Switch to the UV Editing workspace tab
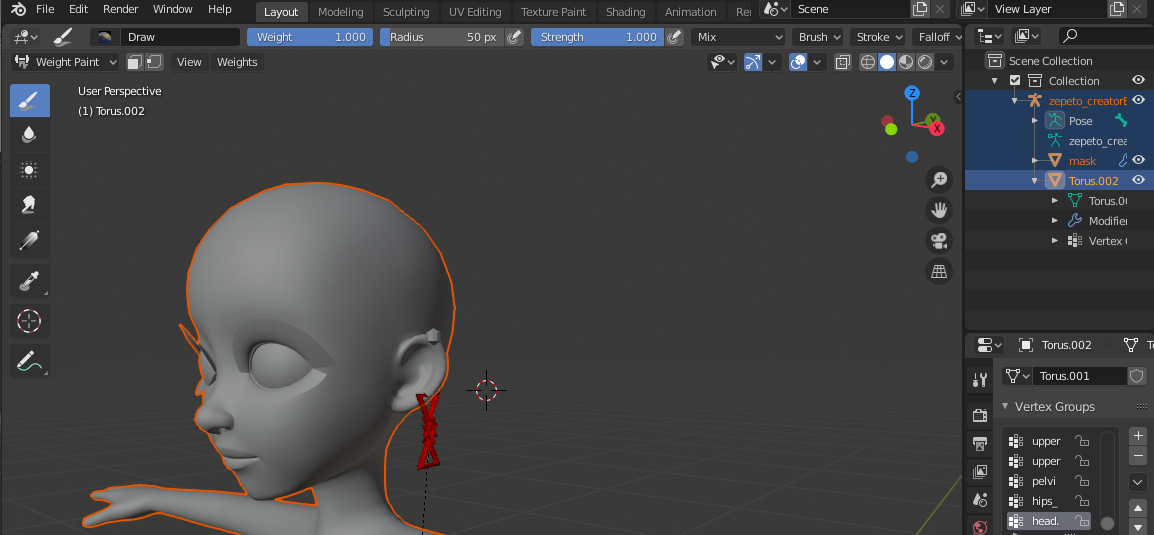The height and width of the screenshot is (535, 1154). coord(475,12)
